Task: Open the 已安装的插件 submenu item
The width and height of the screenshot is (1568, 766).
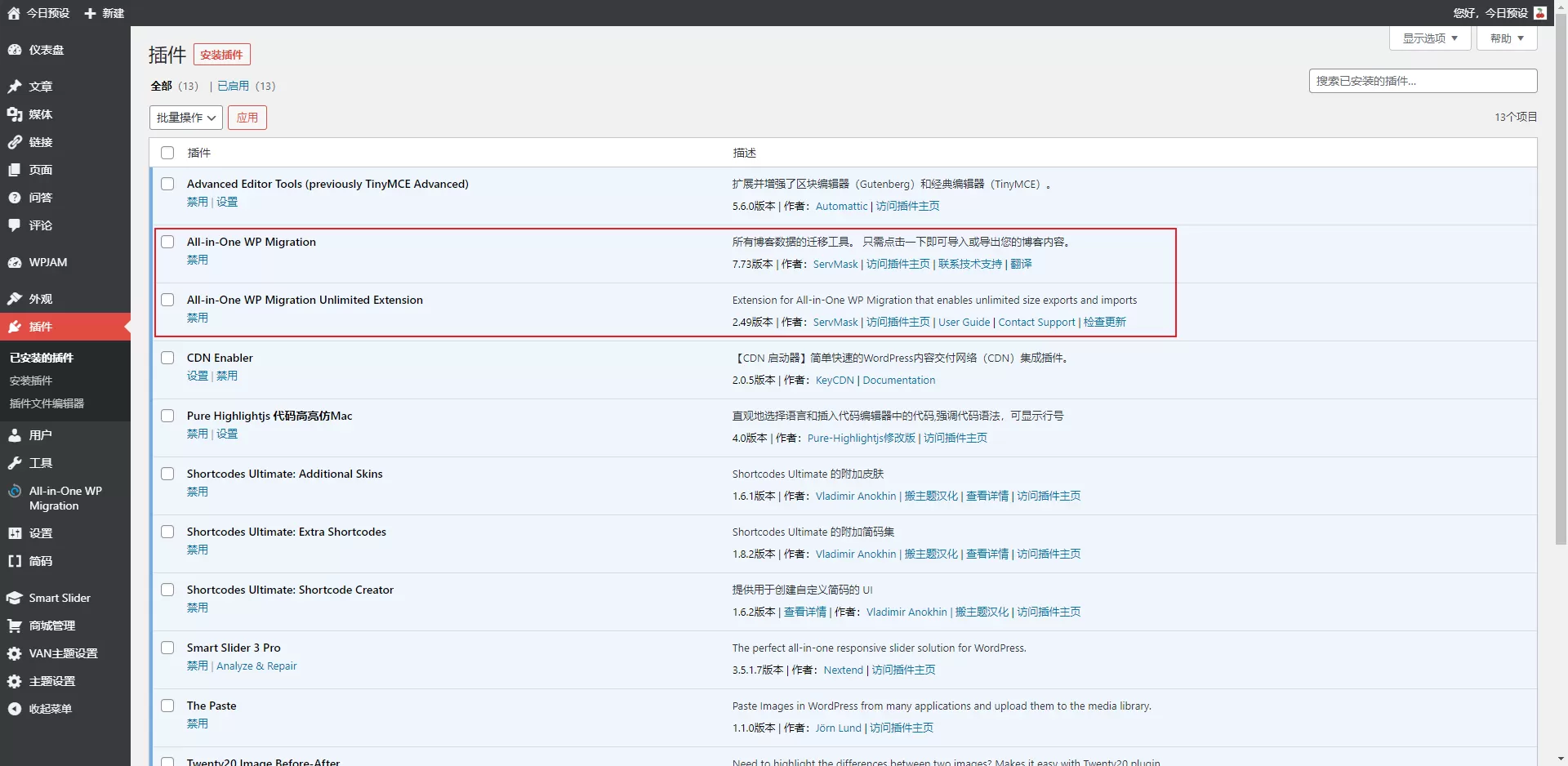Action: click(x=42, y=358)
